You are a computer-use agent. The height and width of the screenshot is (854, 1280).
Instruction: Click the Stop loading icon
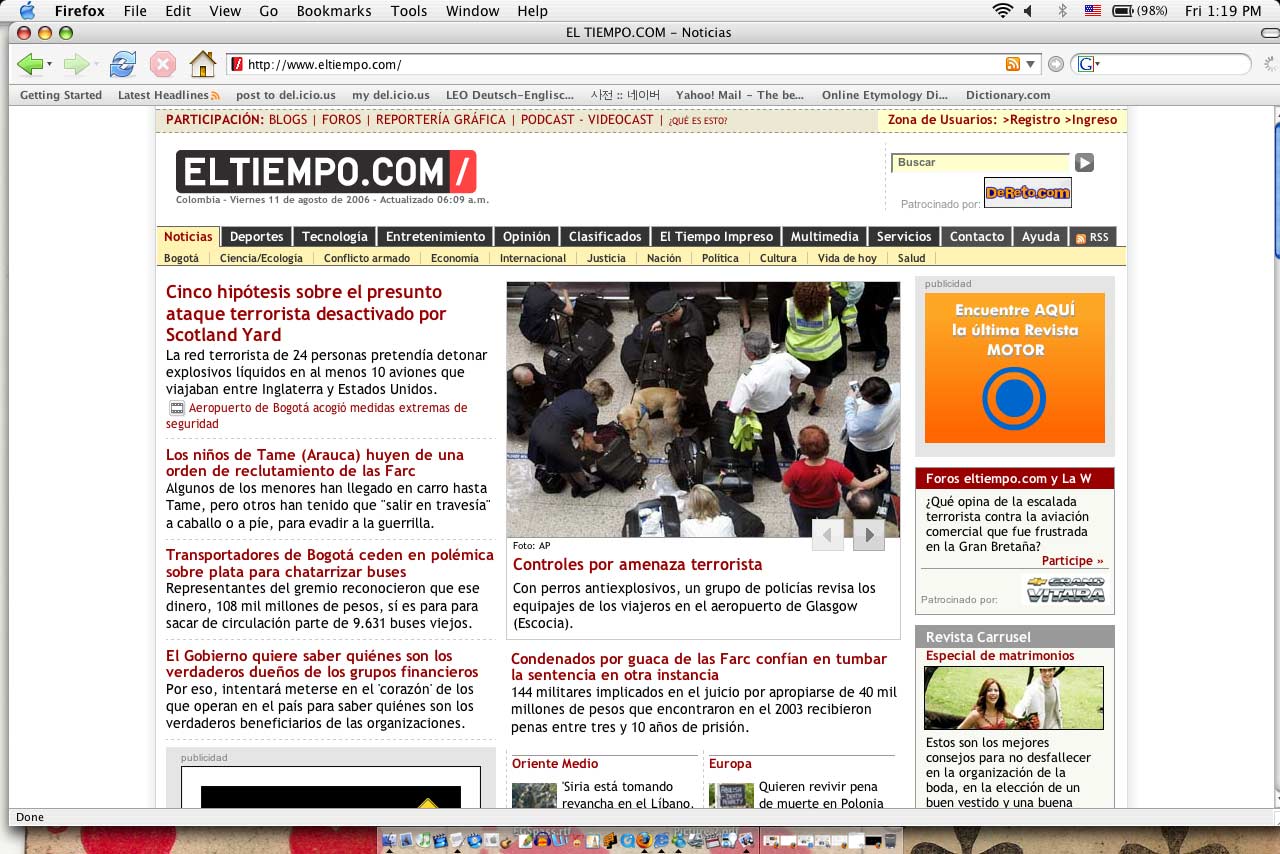[162, 63]
